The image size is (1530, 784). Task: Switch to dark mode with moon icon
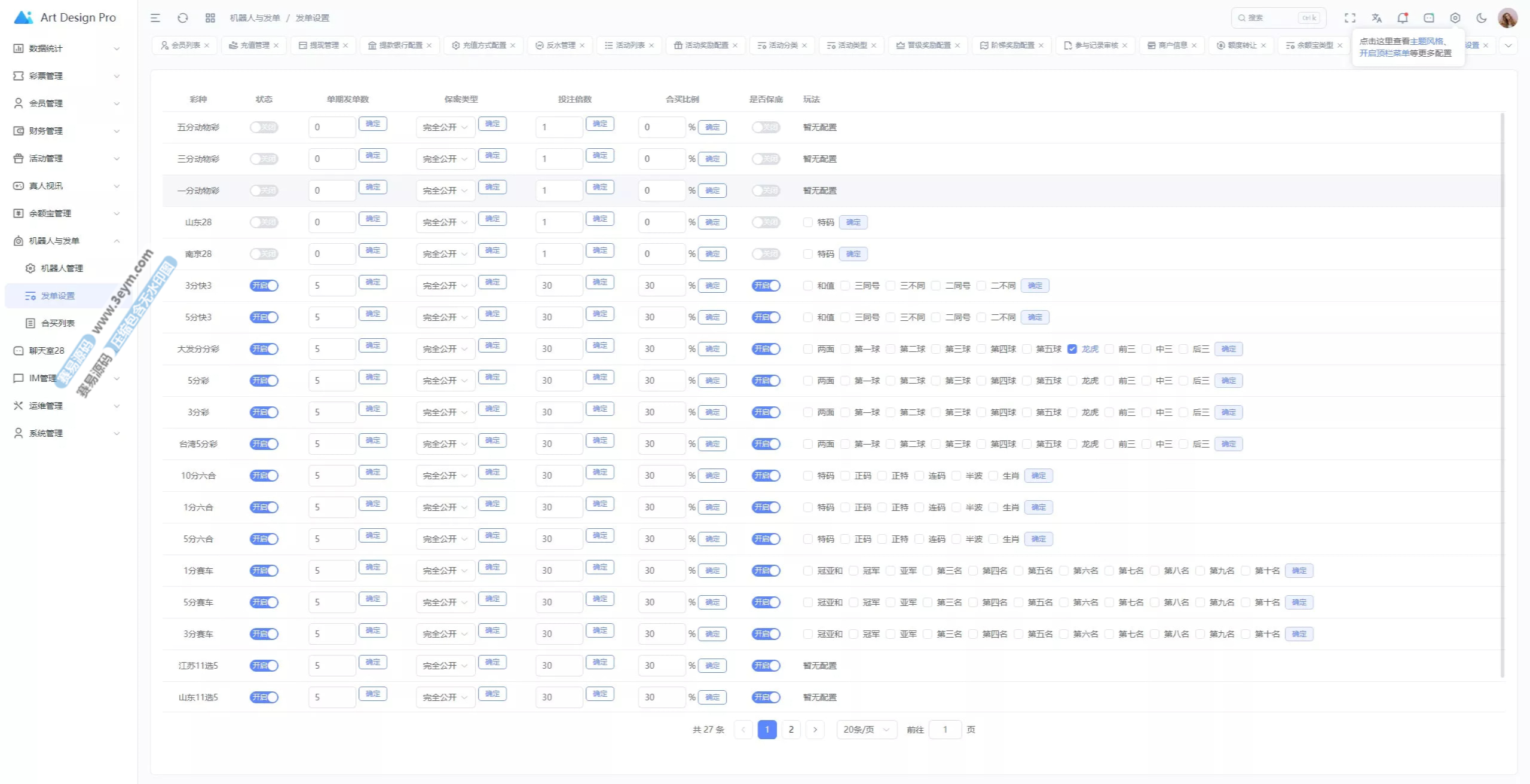click(1482, 18)
